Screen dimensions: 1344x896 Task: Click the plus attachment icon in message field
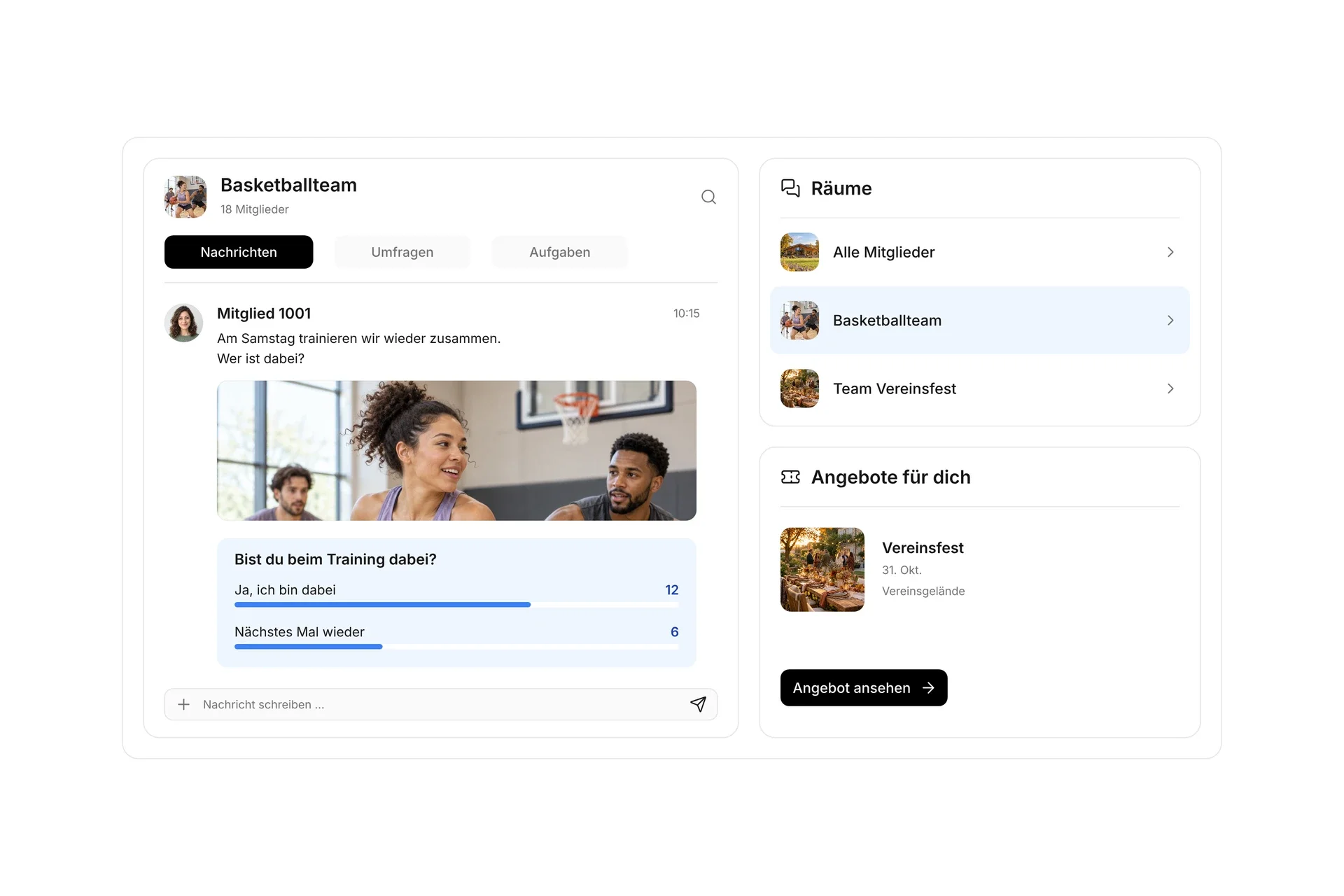[x=183, y=704]
